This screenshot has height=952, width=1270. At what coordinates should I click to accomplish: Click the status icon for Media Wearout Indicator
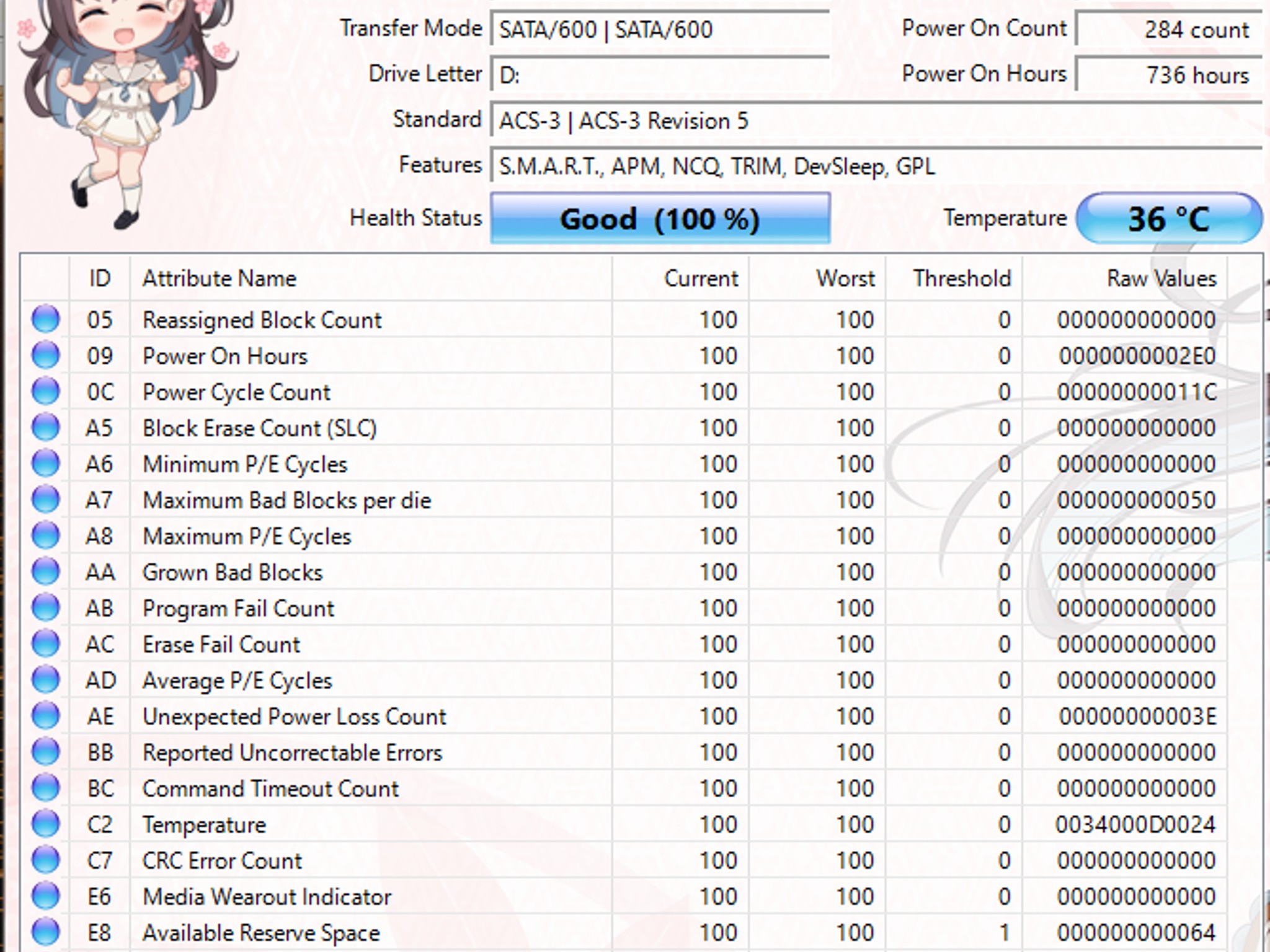(x=46, y=896)
